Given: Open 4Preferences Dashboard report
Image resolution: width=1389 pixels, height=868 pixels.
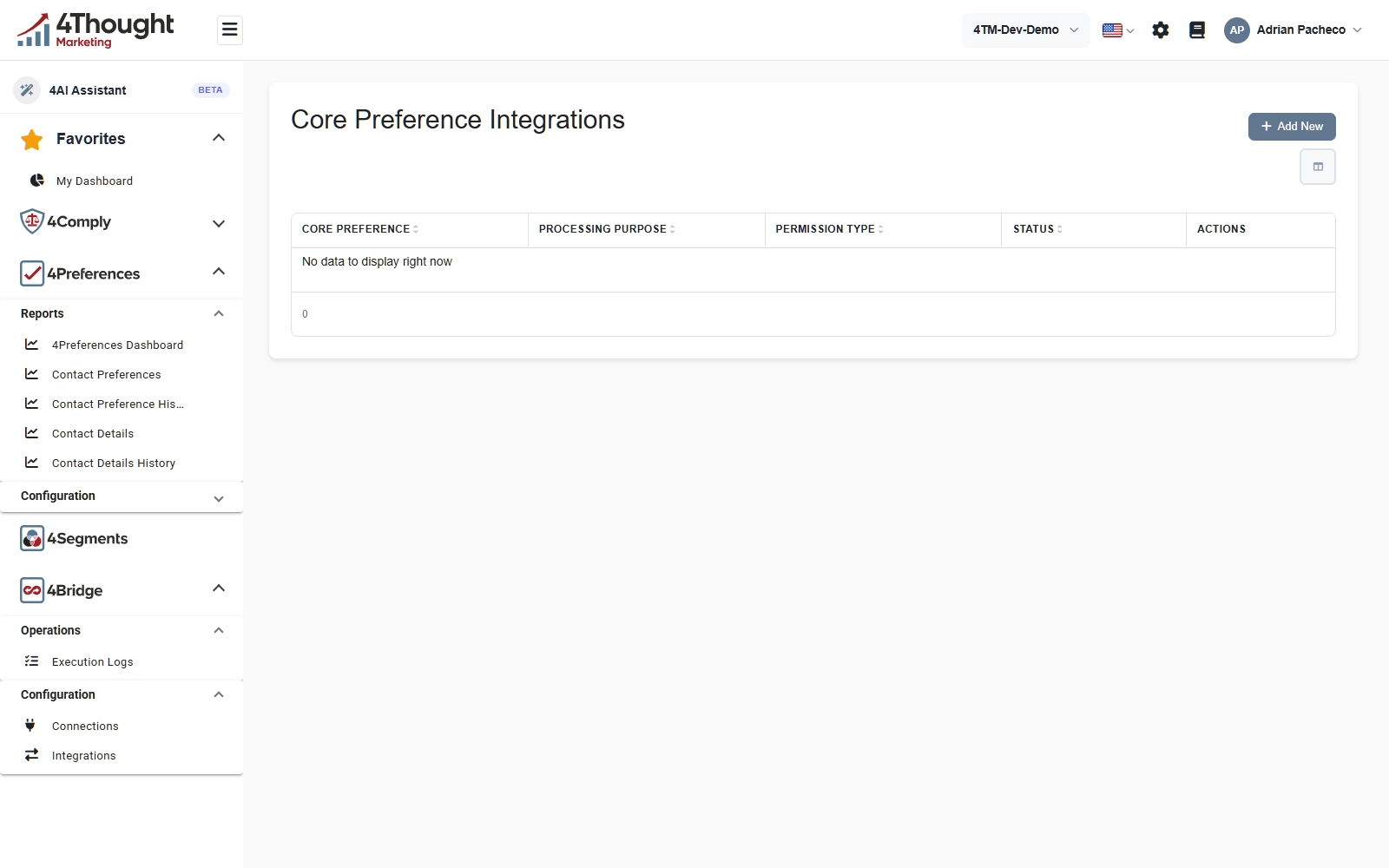Looking at the screenshot, I should pos(118,345).
